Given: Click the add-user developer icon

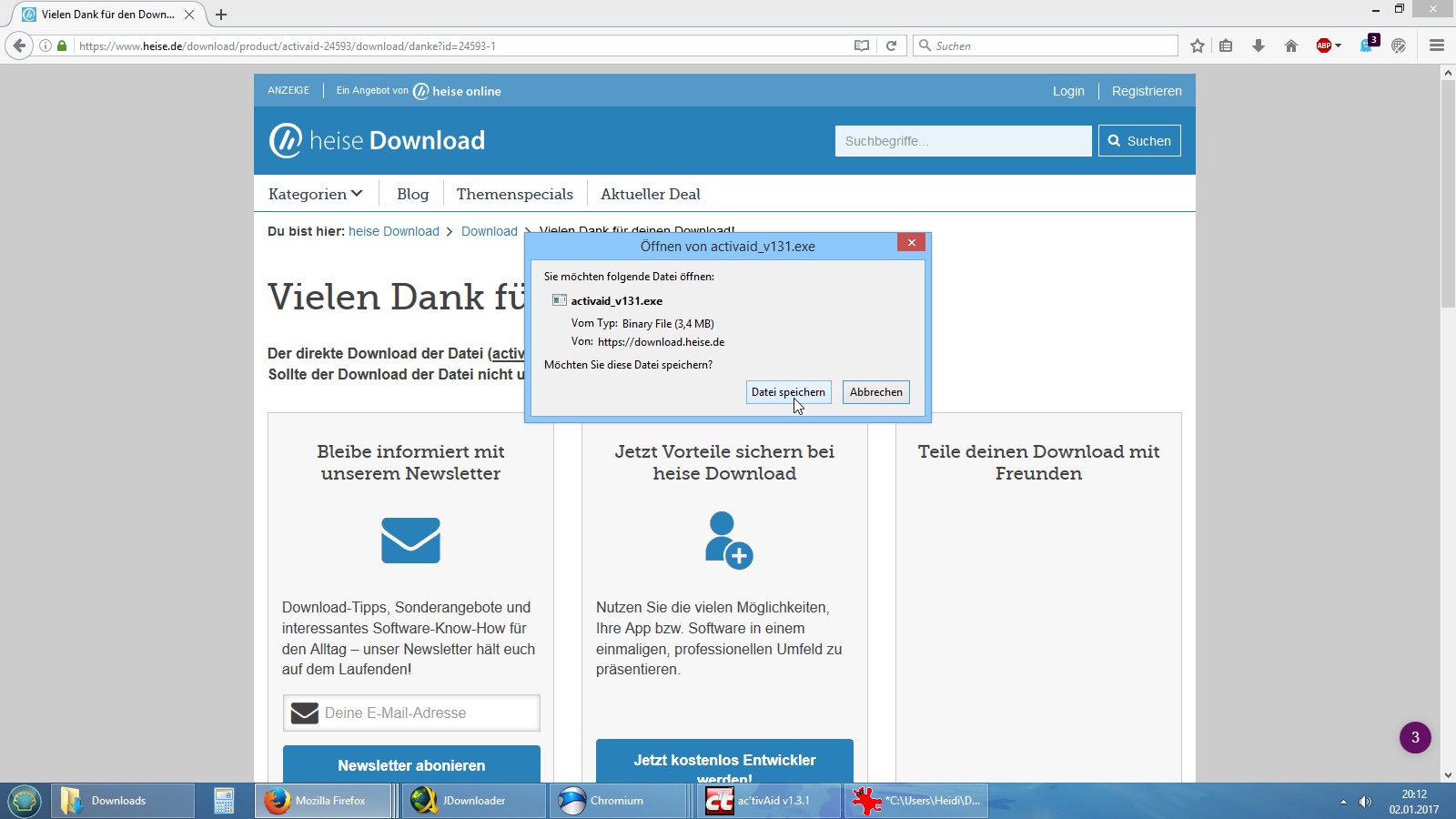Looking at the screenshot, I should [x=728, y=541].
